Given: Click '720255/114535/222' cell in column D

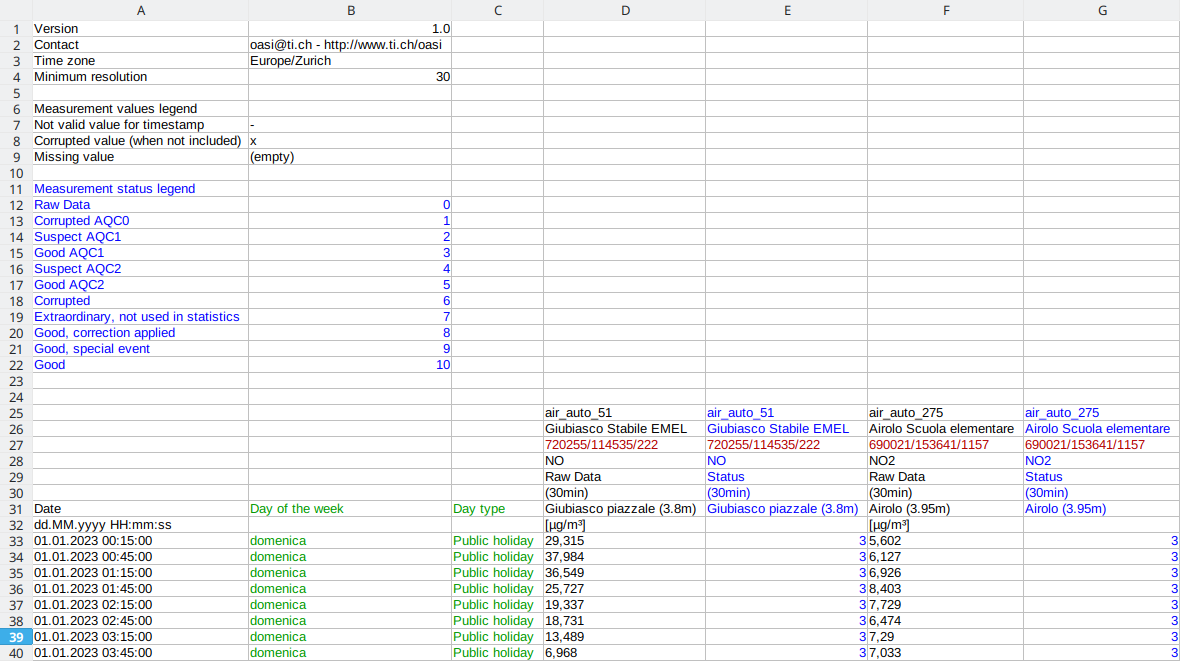Looking at the screenshot, I should 625,445.
